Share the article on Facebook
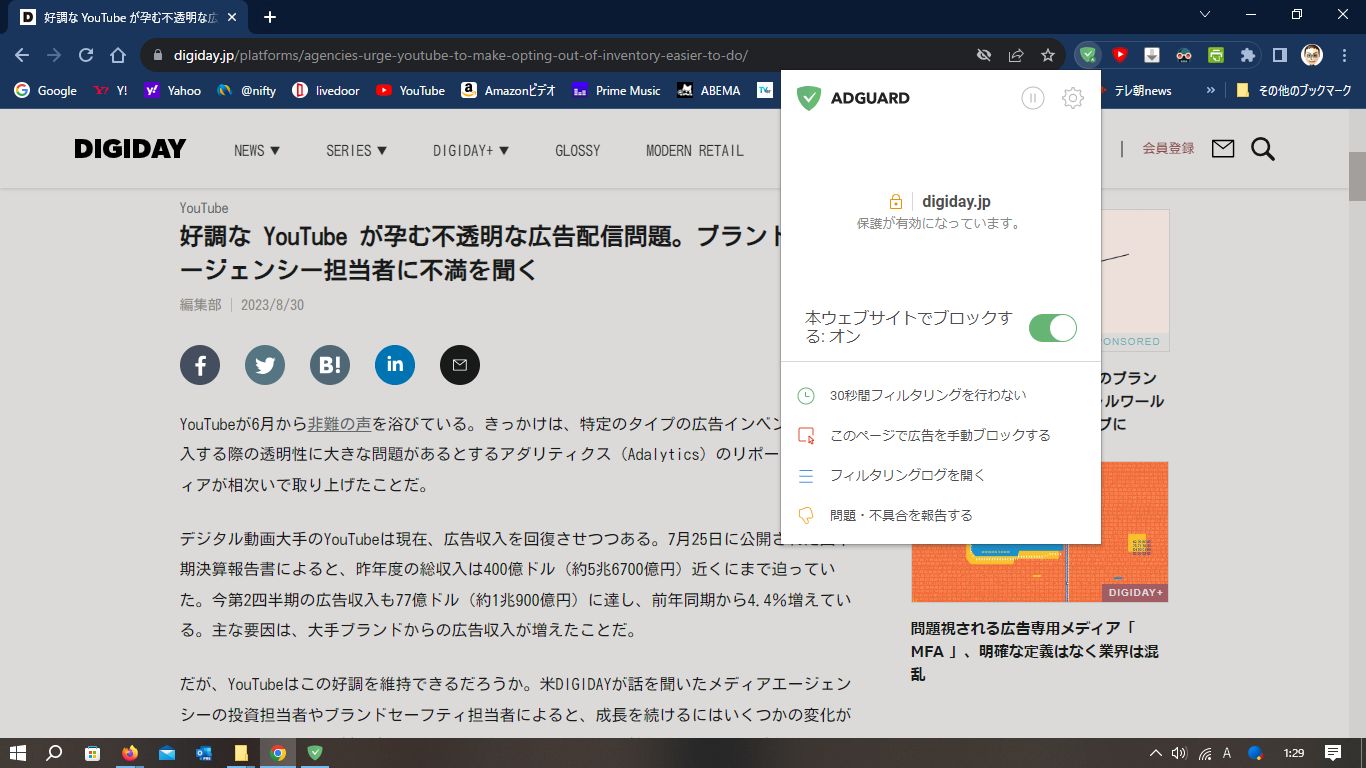The image size is (1366, 768). point(199,365)
